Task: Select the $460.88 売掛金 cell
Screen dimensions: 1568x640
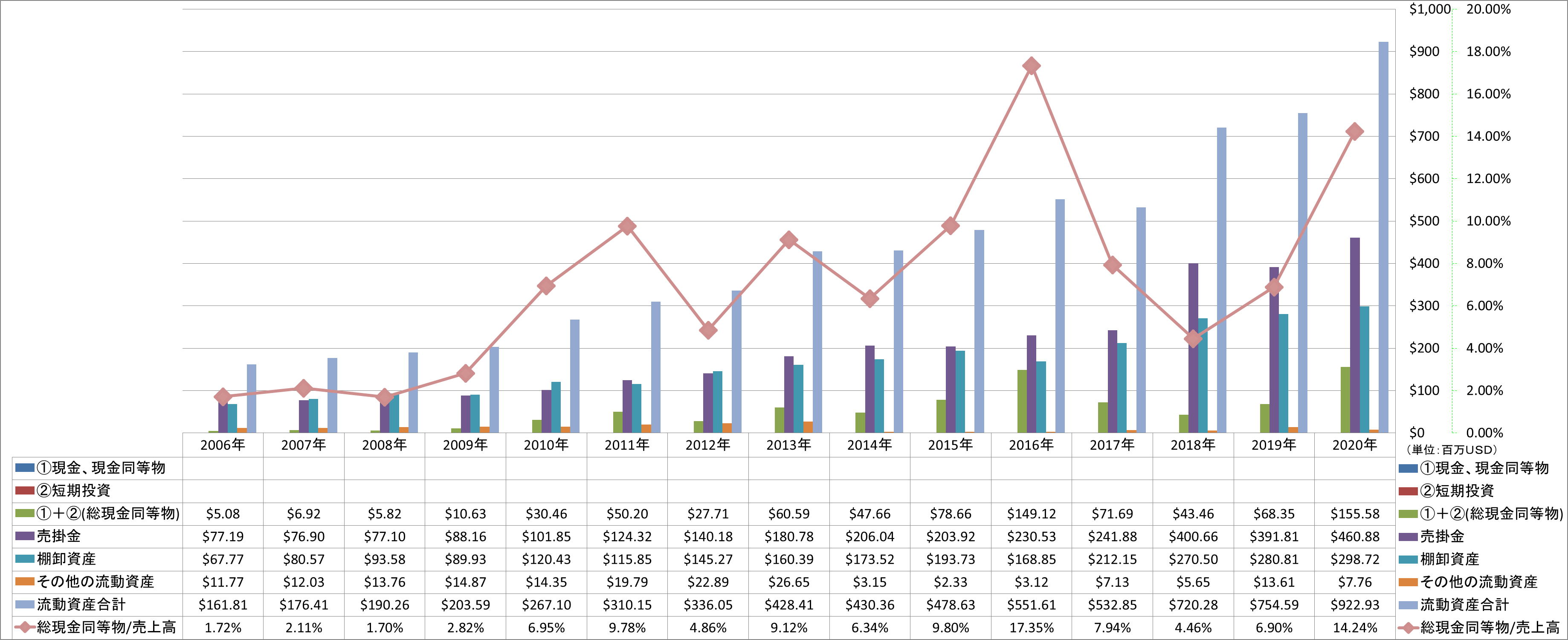Action: (1354, 536)
